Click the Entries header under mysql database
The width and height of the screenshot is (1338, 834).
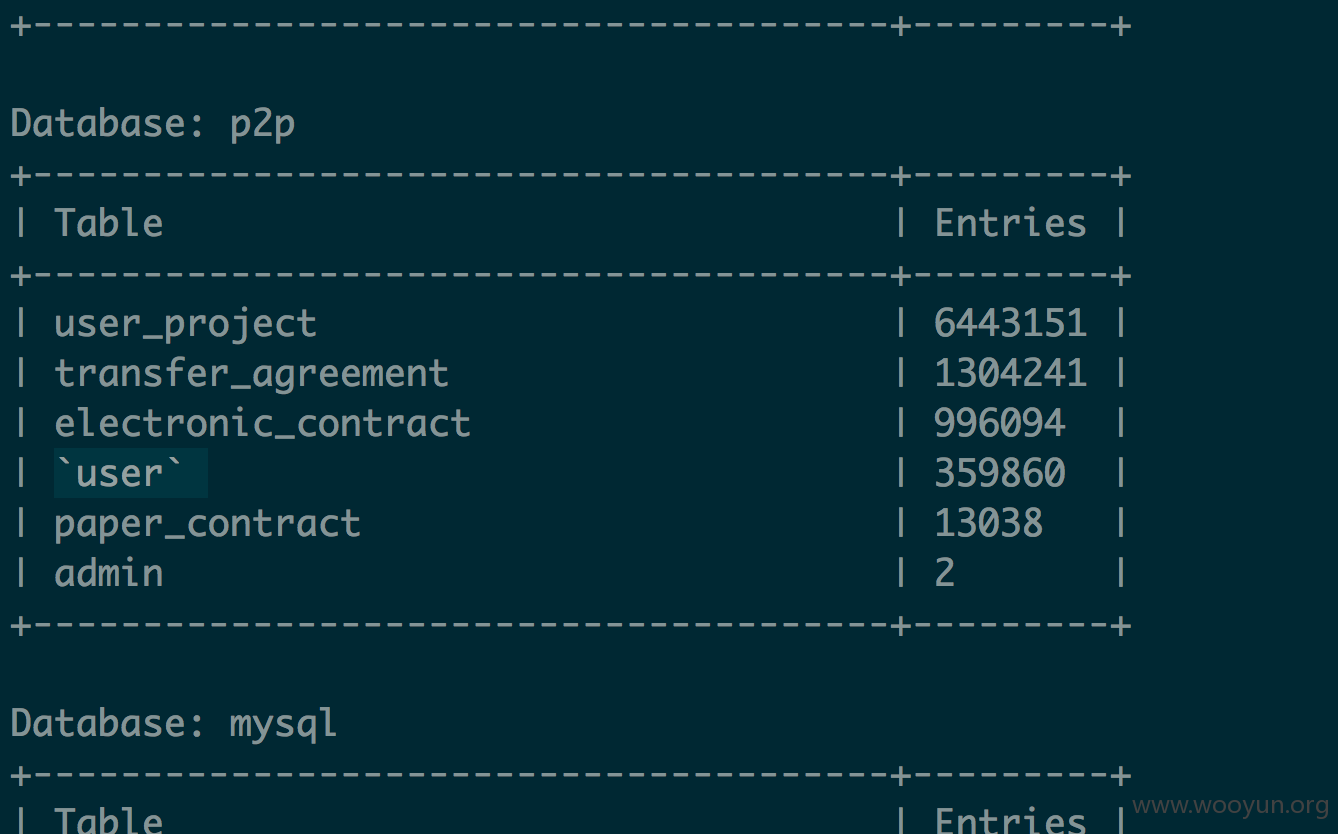click(x=1010, y=820)
